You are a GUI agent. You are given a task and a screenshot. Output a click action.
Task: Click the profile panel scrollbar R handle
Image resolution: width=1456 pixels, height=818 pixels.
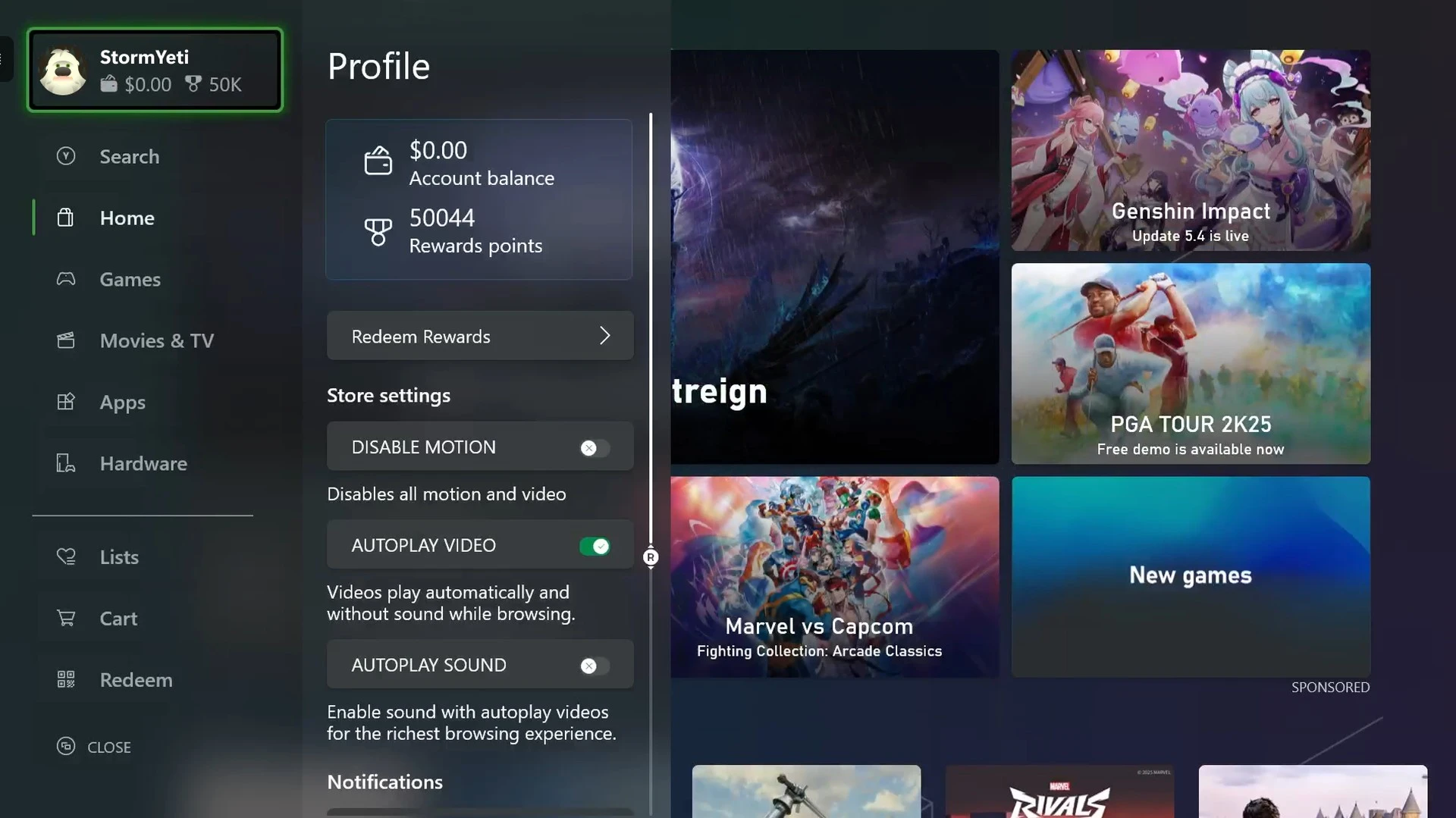[x=651, y=557]
